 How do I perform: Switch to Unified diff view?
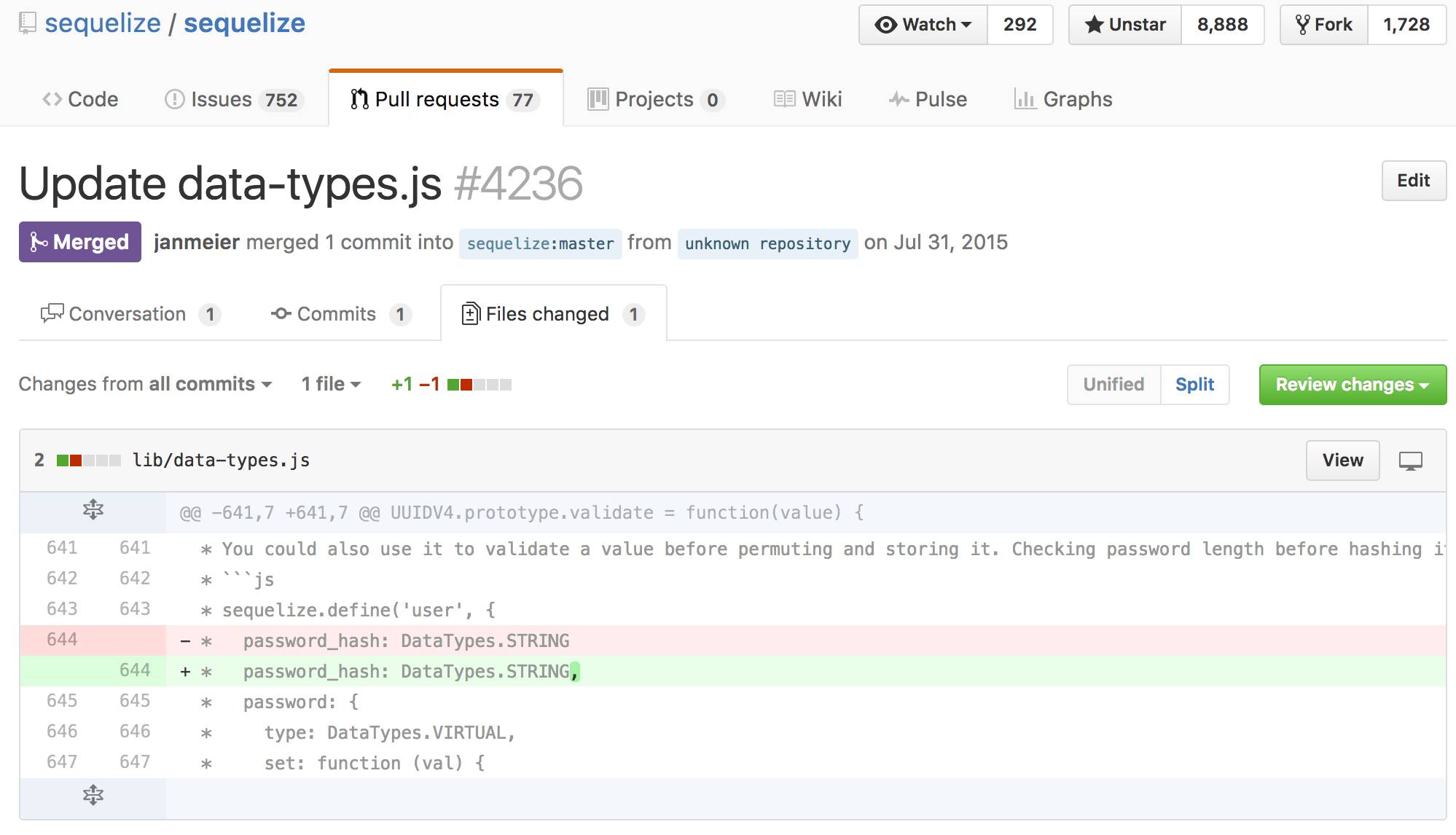[1113, 385]
